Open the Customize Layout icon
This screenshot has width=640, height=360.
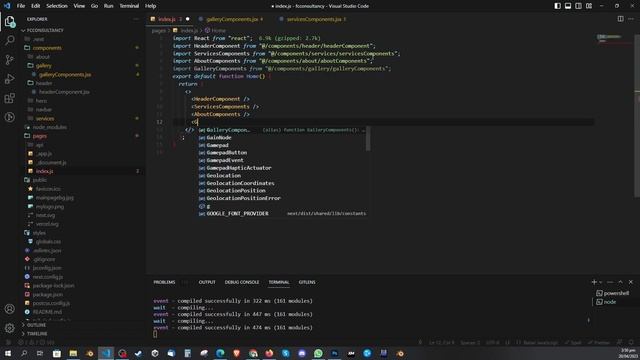[589, 6]
